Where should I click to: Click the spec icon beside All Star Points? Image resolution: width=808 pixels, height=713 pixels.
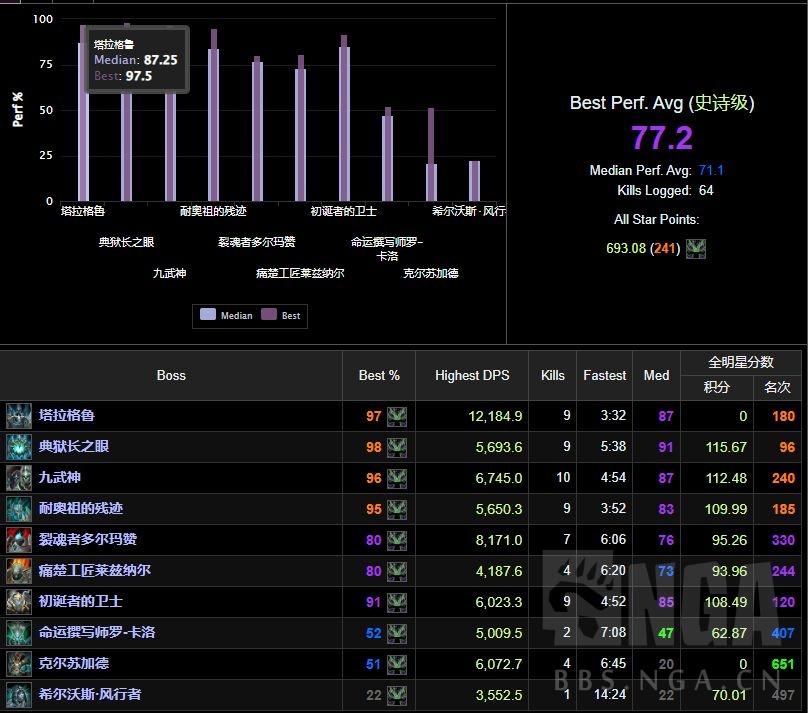click(x=696, y=248)
